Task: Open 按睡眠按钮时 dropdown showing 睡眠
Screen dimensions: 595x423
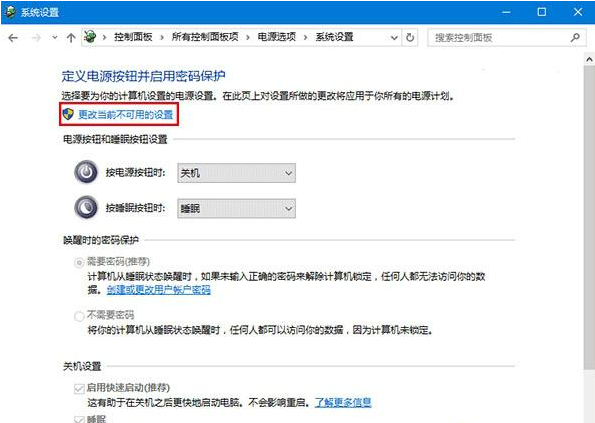Action: tap(236, 208)
